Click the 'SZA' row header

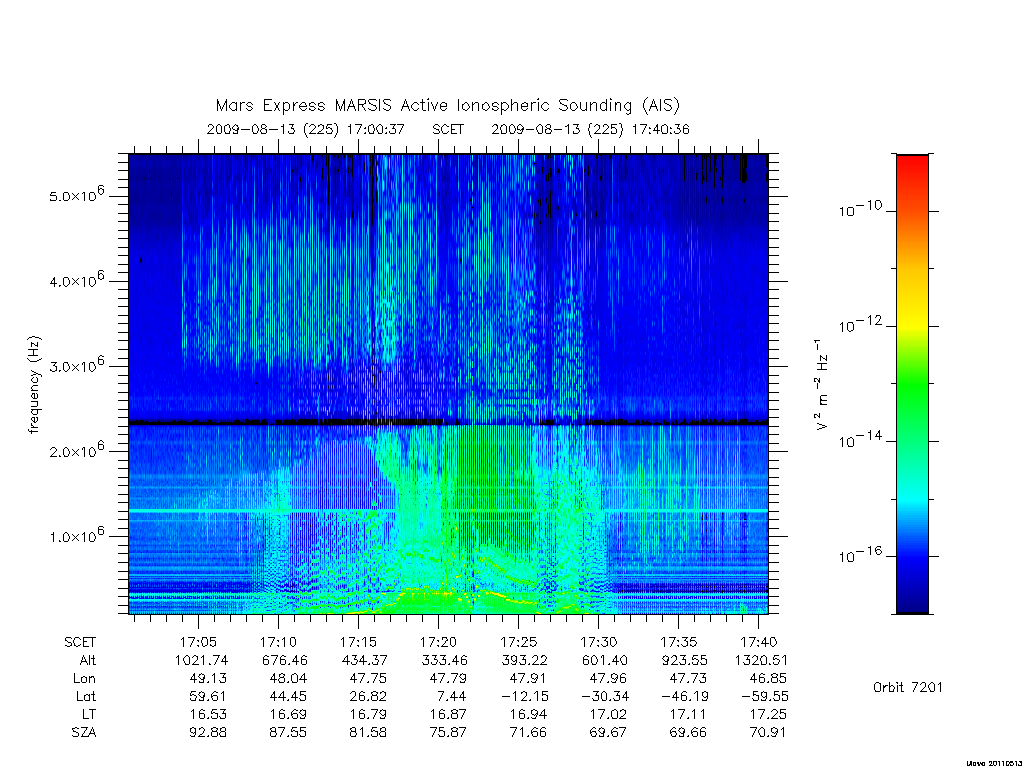tap(84, 732)
